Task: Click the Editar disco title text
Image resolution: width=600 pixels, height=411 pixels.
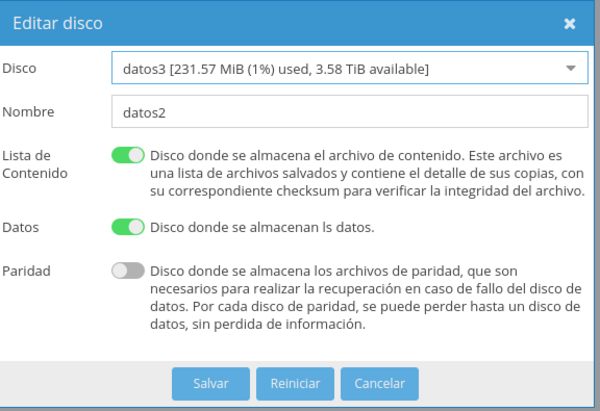Action: [x=58, y=22]
